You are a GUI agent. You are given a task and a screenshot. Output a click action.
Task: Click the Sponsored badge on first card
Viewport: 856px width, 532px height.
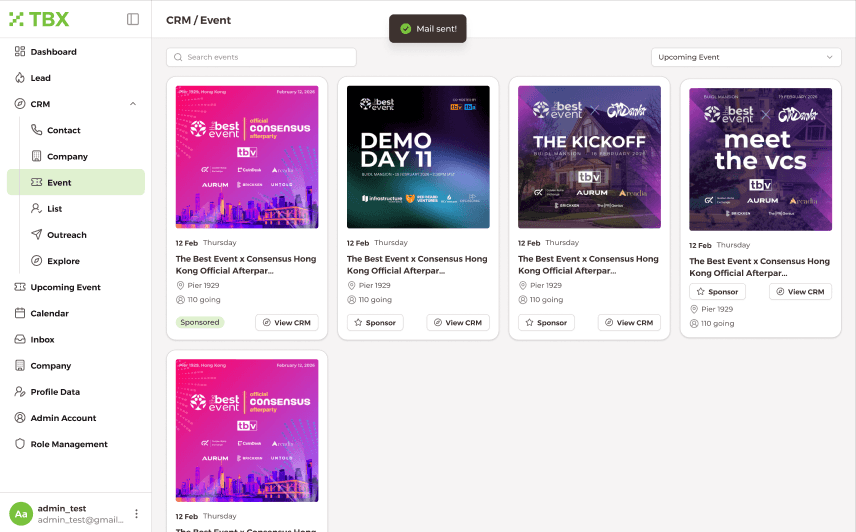tap(200, 322)
